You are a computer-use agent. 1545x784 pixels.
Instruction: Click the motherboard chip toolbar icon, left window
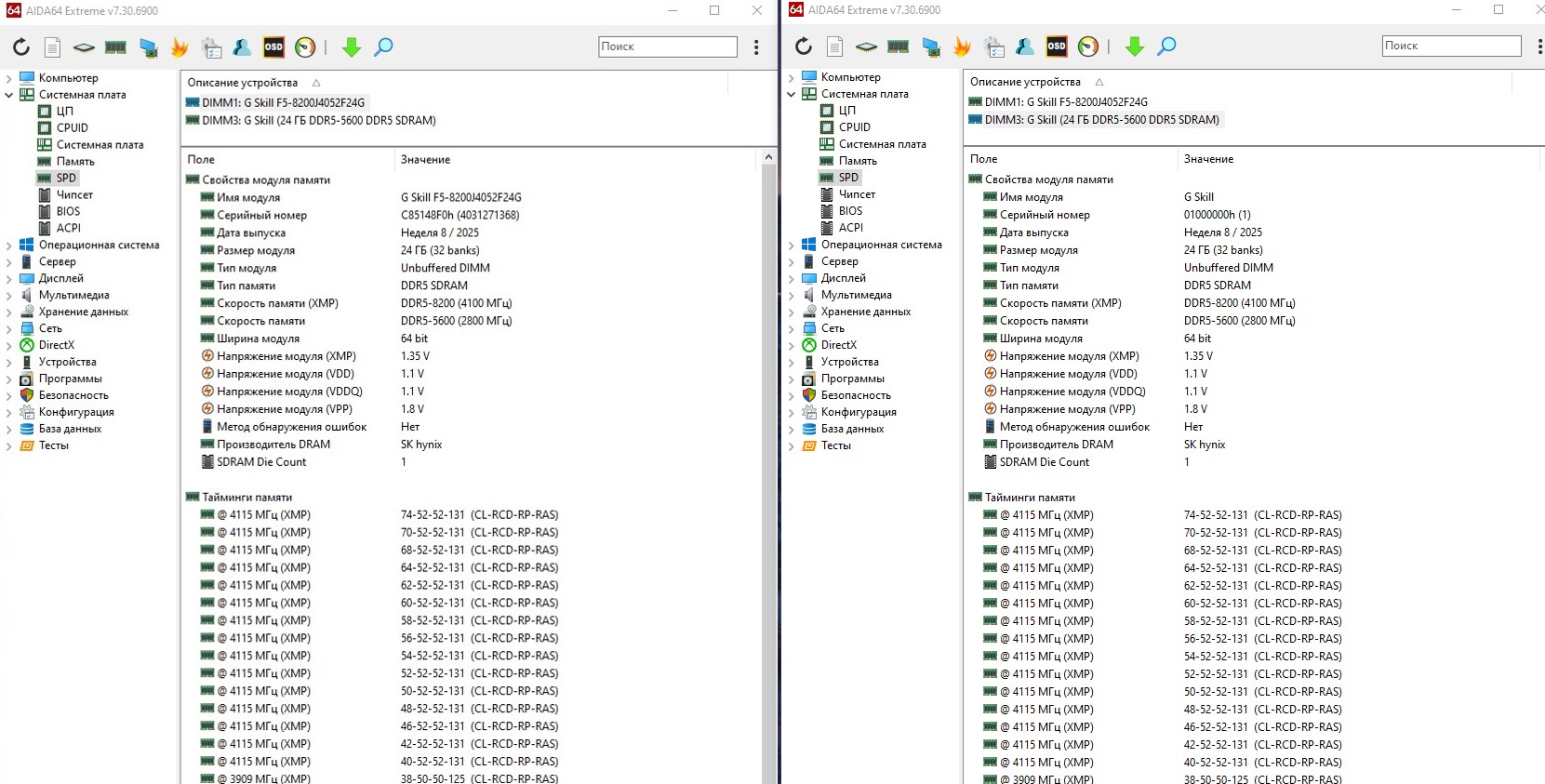[x=84, y=47]
